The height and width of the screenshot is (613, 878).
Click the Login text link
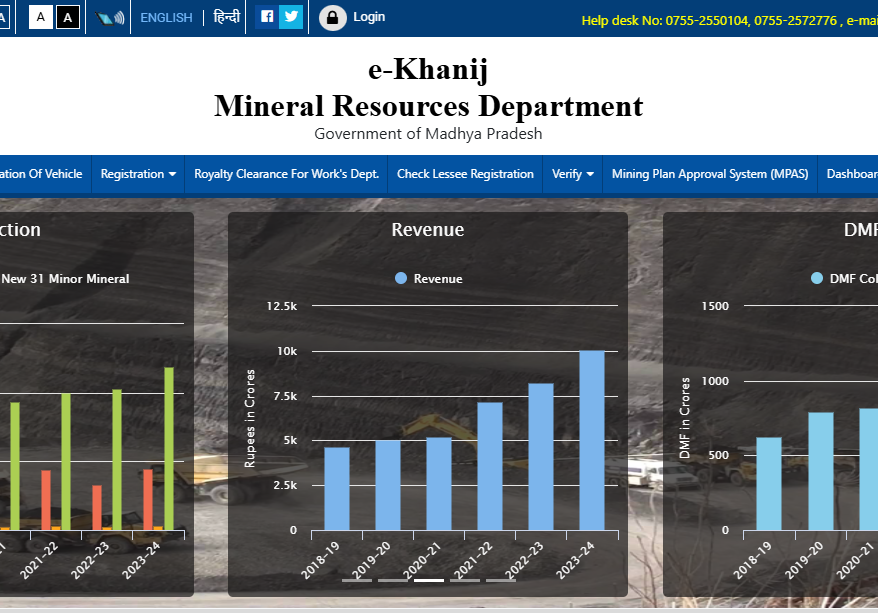click(x=369, y=17)
